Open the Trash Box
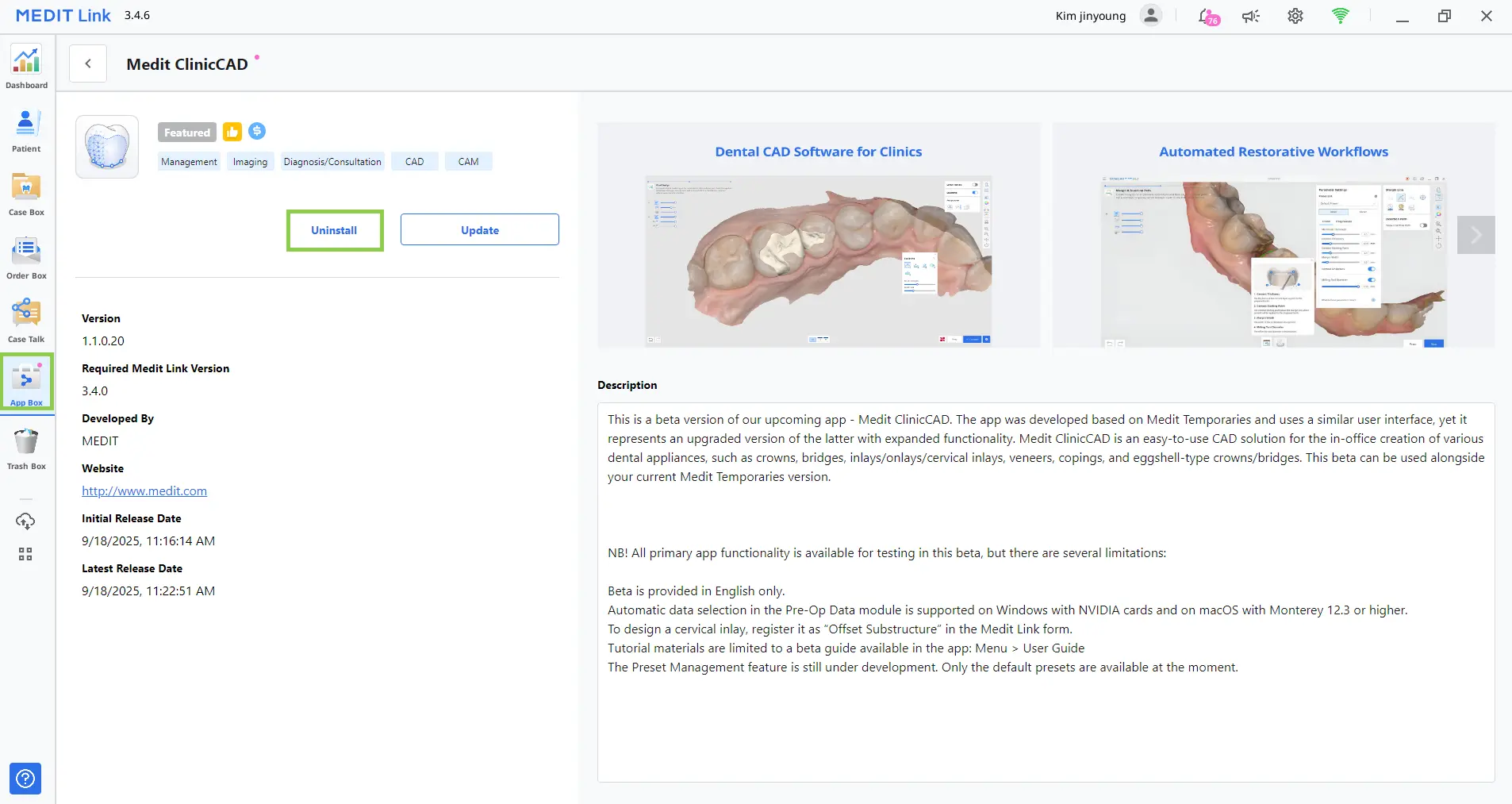The image size is (1512, 804). pyautogui.click(x=26, y=448)
